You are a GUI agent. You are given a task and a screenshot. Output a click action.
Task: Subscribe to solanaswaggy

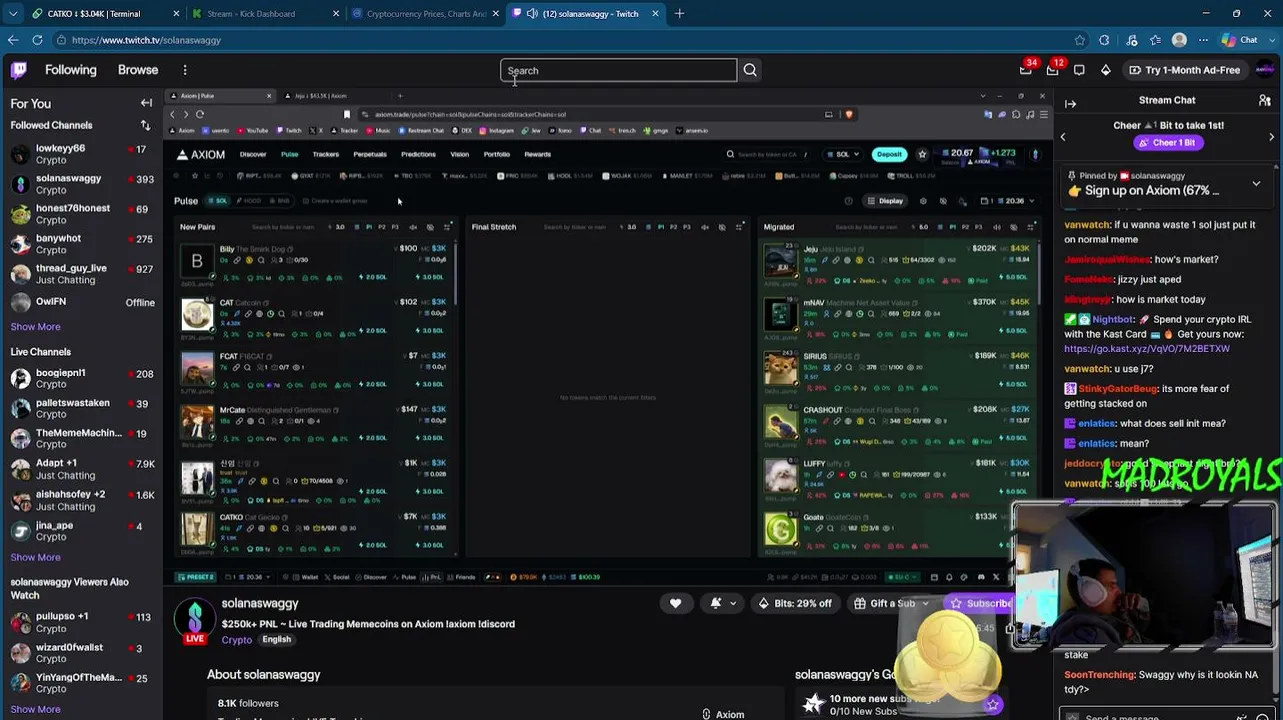(x=980, y=603)
